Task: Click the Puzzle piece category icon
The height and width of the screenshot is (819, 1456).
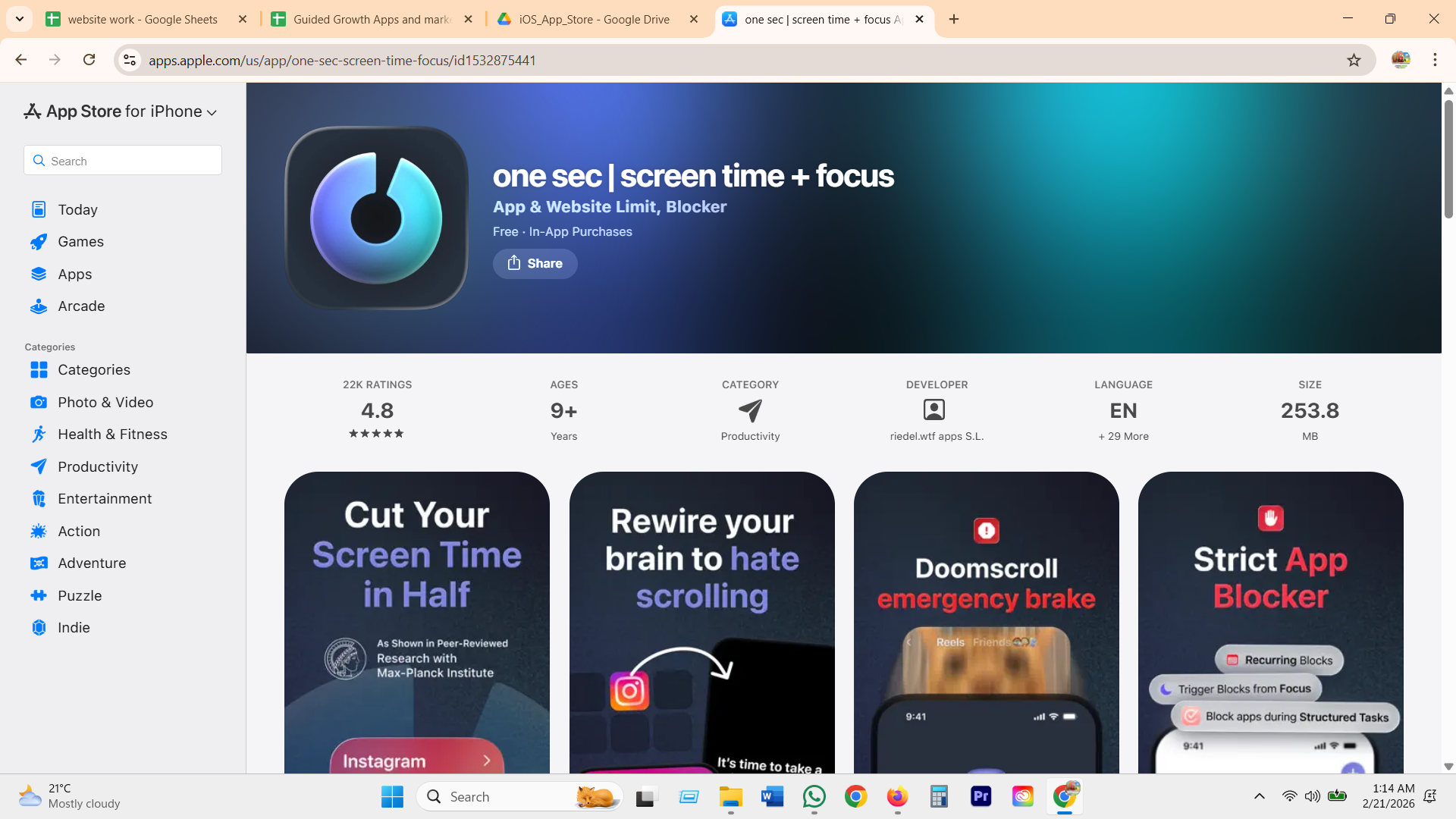Action: (x=39, y=596)
